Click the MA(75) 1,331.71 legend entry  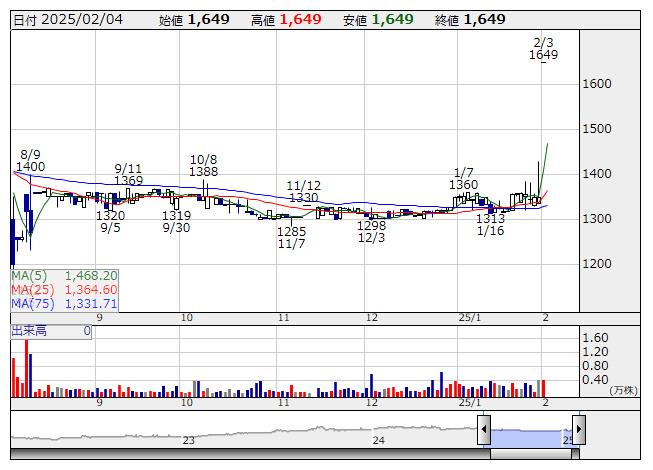pyautogui.click(x=65, y=303)
